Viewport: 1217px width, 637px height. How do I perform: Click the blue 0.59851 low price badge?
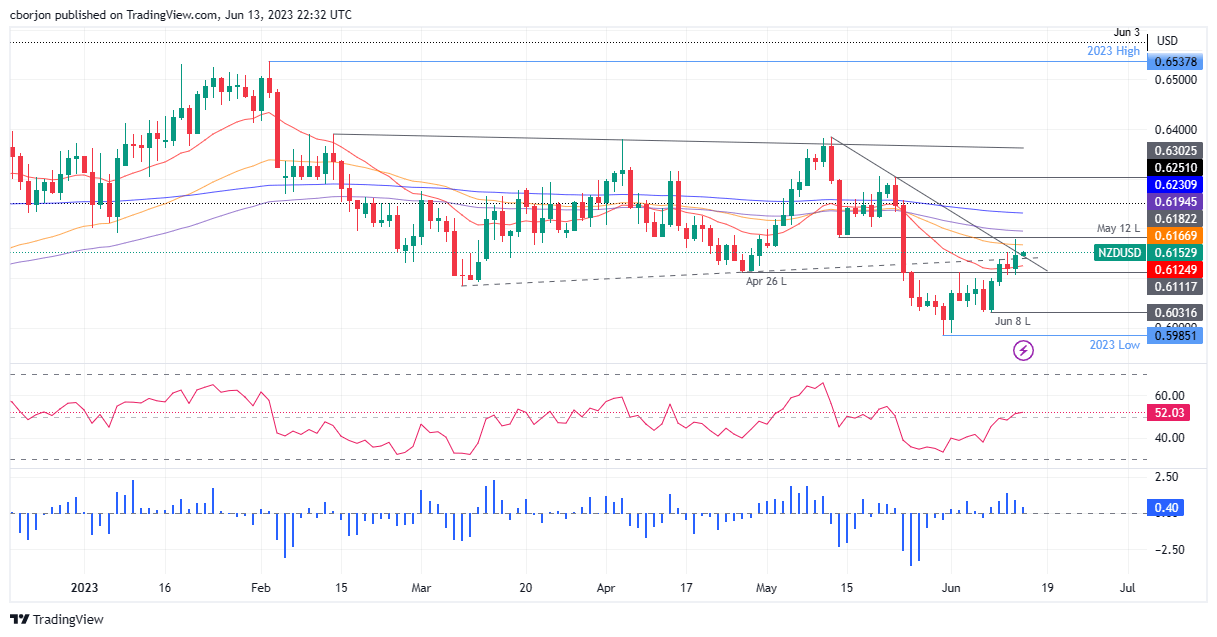pyautogui.click(x=1176, y=337)
